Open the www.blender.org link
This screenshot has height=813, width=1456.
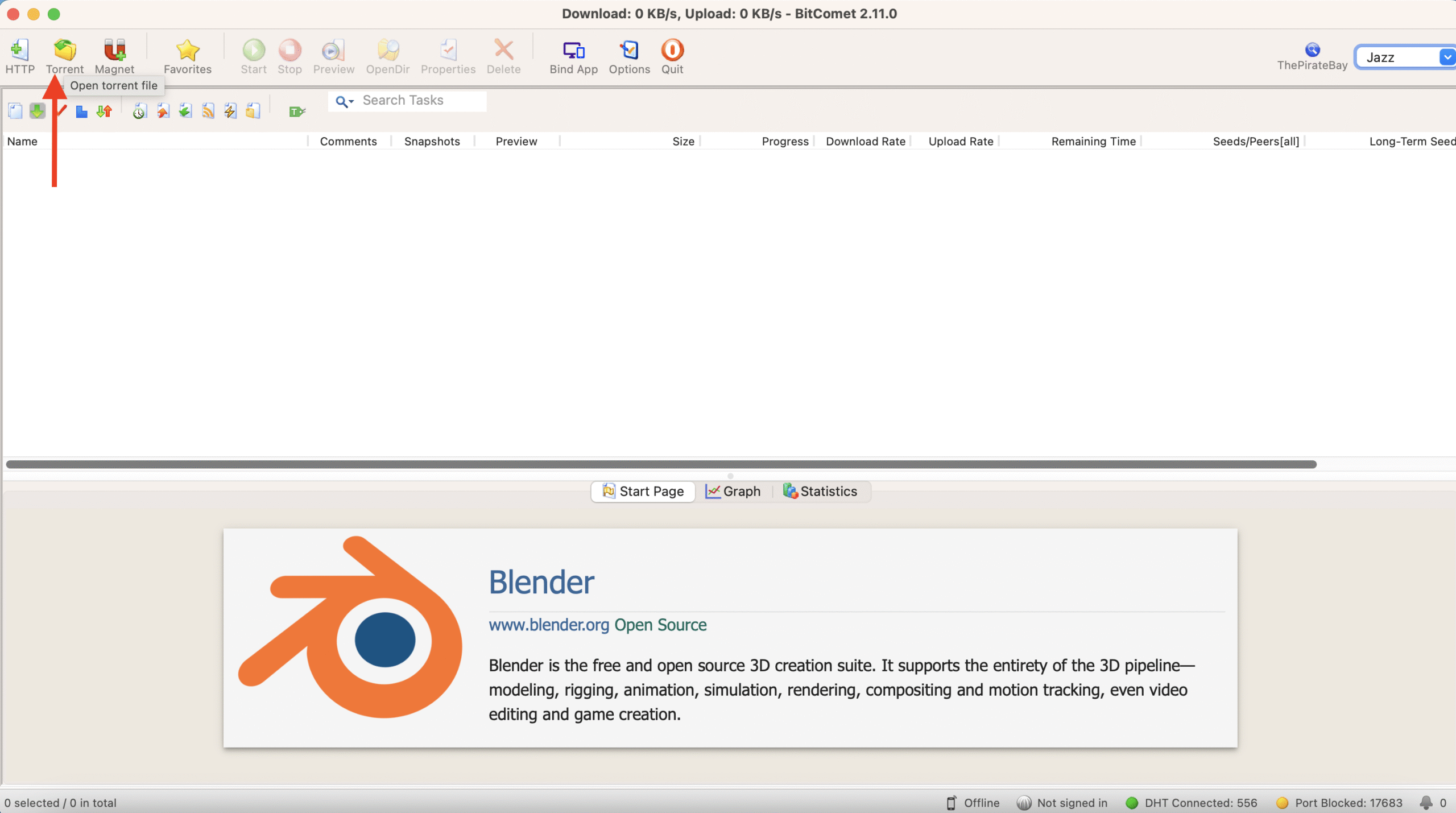click(549, 625)
